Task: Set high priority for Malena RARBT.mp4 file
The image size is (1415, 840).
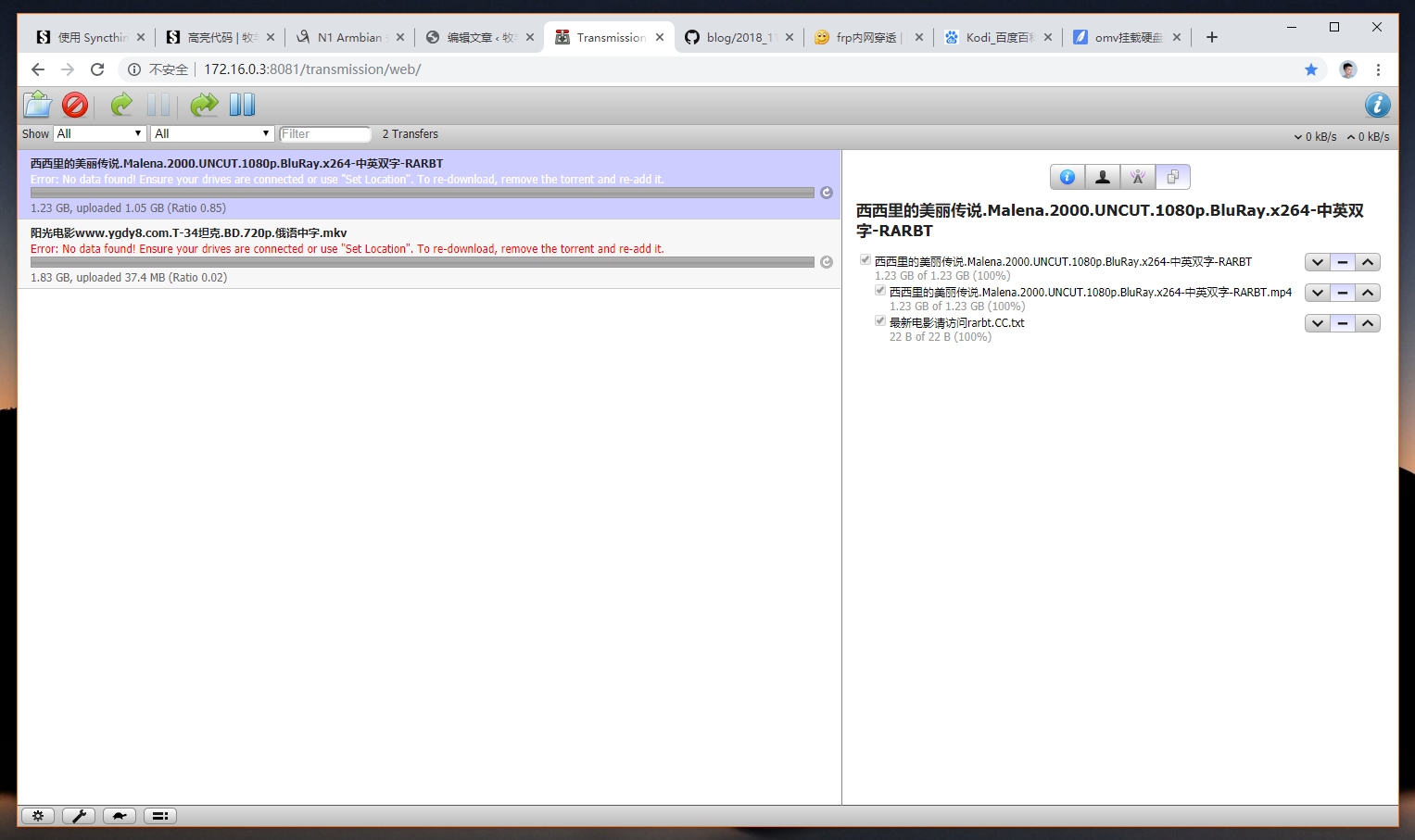Action: click(1368, 293)
